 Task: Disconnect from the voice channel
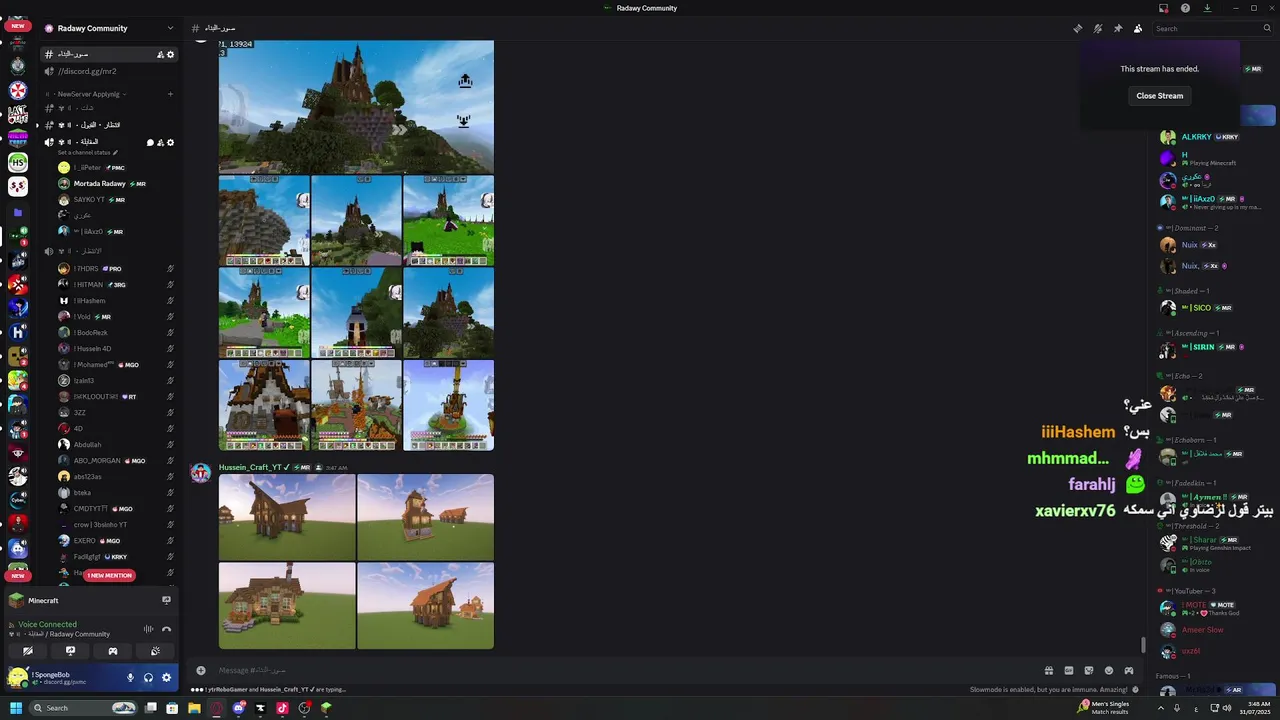(167, 629)
